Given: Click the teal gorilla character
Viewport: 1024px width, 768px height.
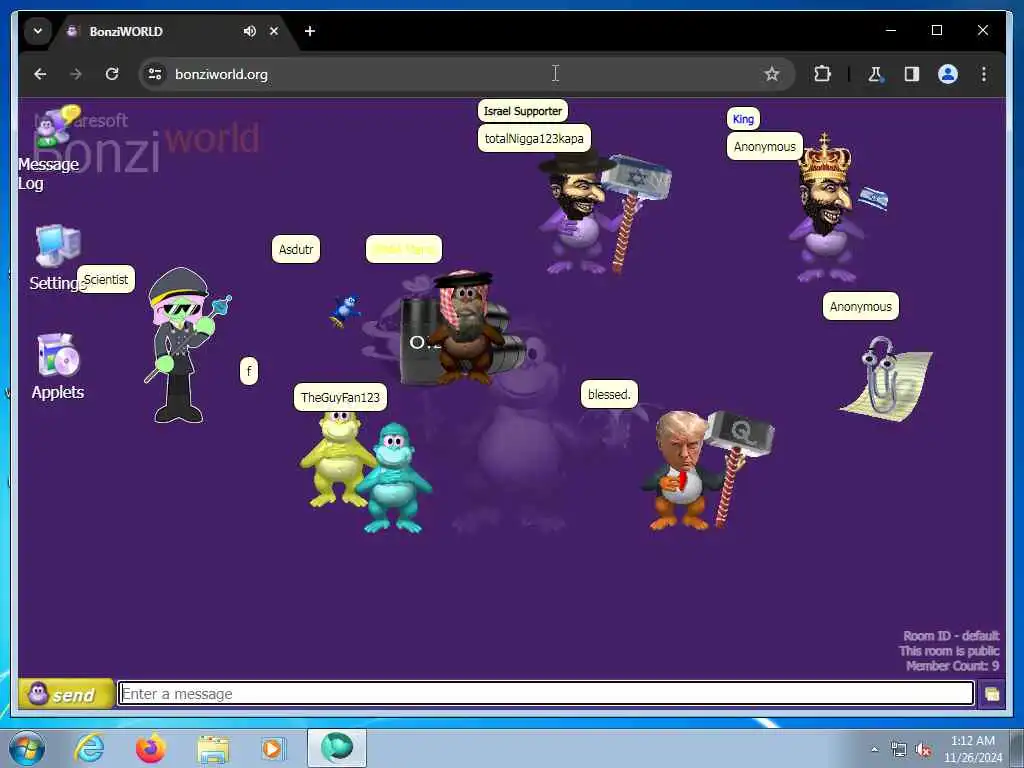Looking at the screenshot, I should pos(394,479).
